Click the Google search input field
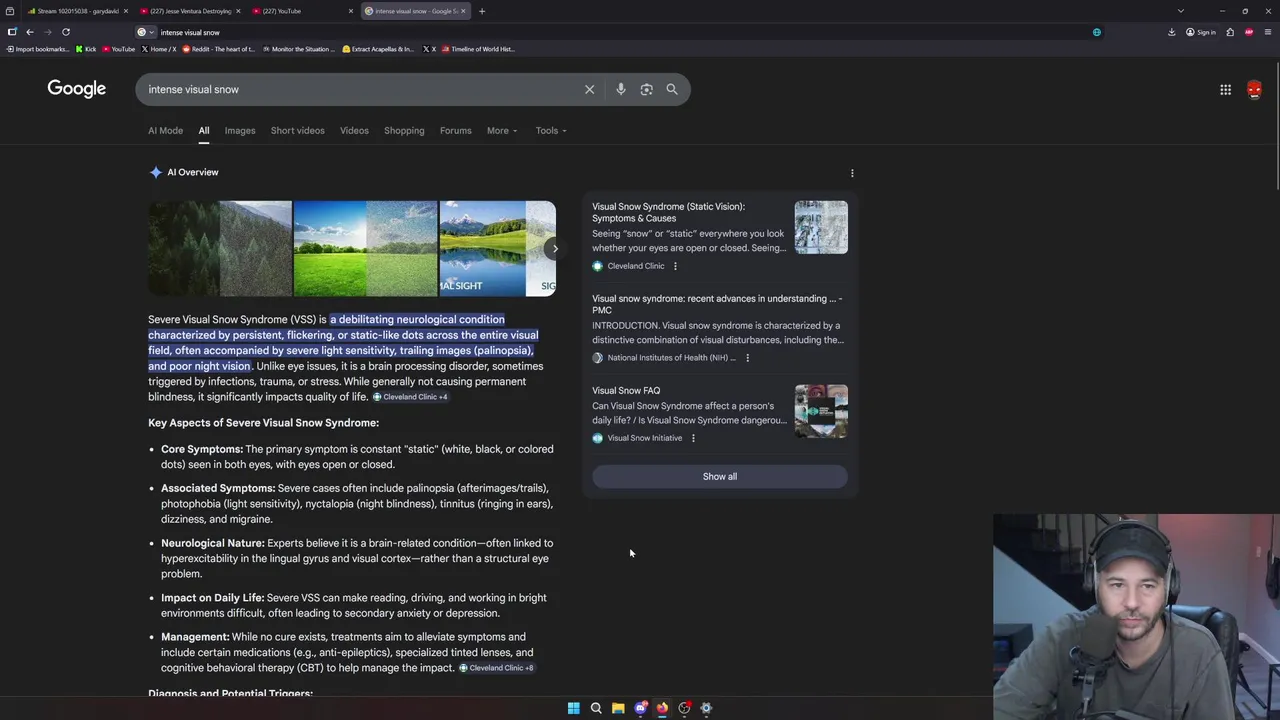This screenshot has width=1280, height=720. (x=360, y=89)
